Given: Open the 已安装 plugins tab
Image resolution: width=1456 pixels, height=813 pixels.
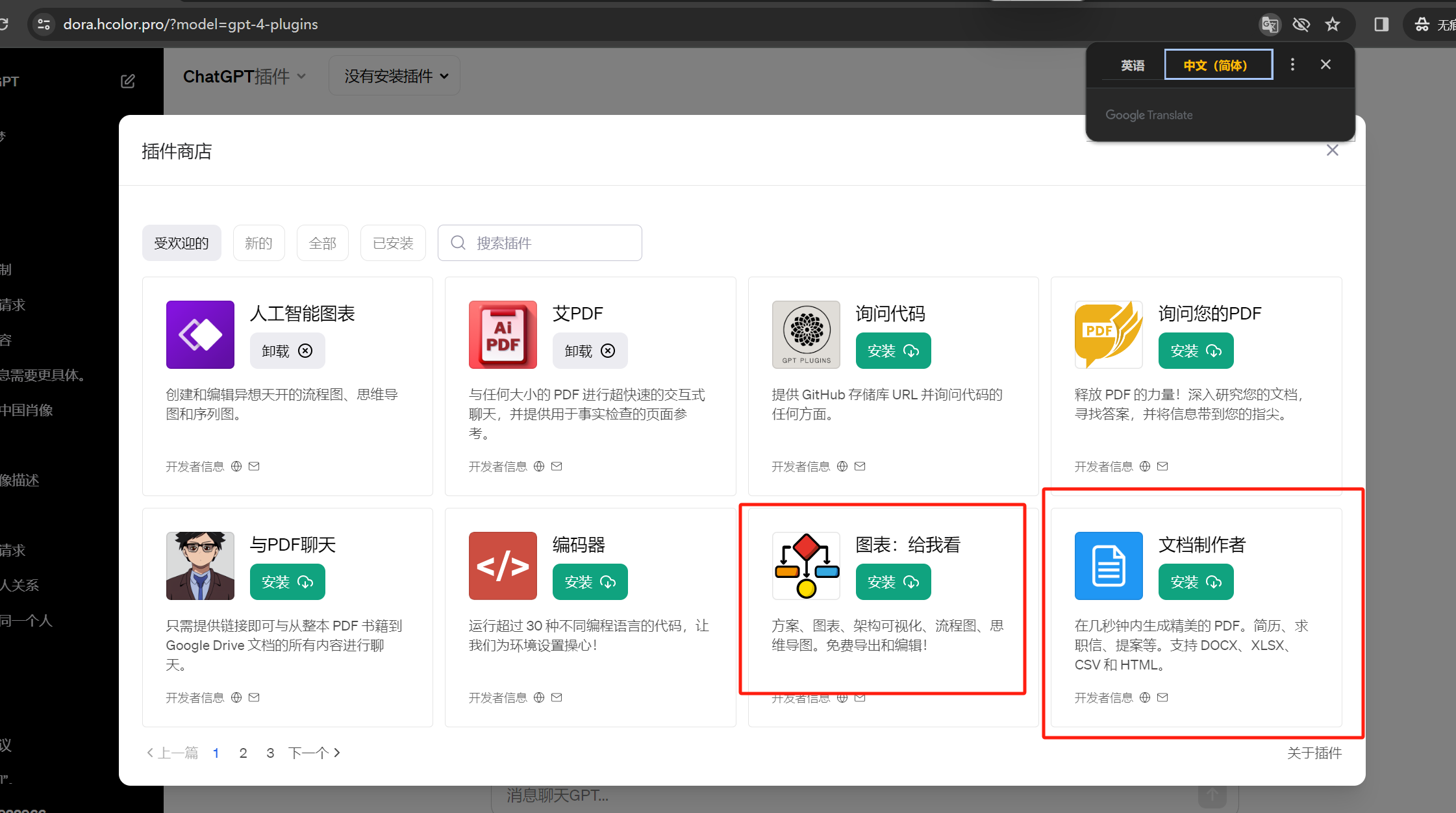Looking at the screenshot, I should (x=392, y=242).
